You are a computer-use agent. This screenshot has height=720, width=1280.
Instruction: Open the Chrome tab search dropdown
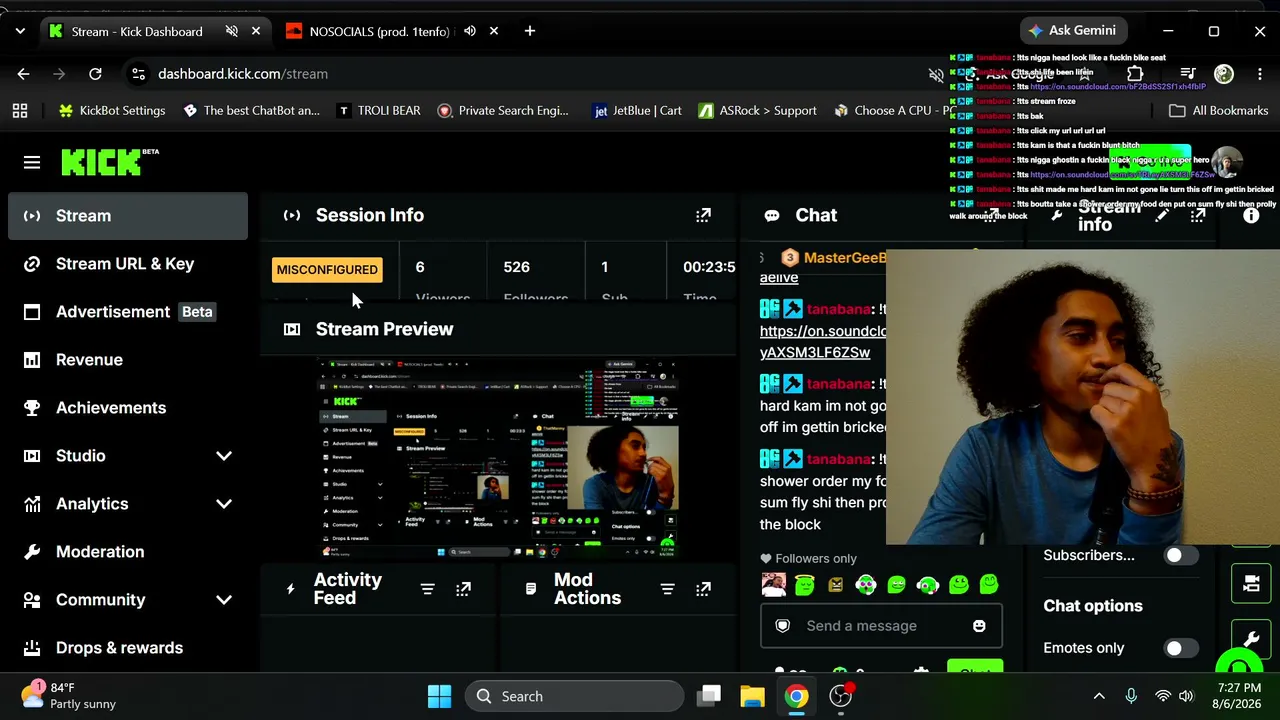(x=20, y=31)
